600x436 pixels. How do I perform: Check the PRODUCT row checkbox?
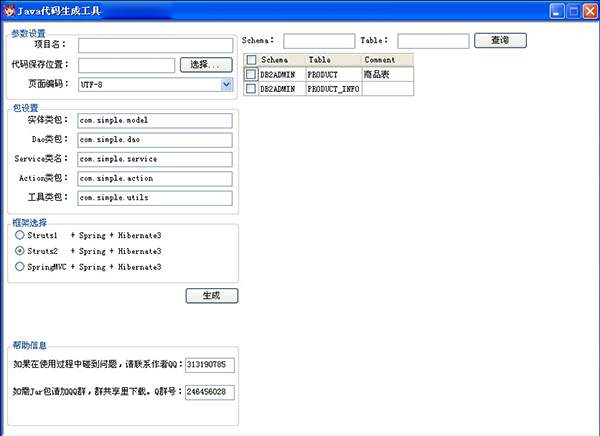point(251,74)
